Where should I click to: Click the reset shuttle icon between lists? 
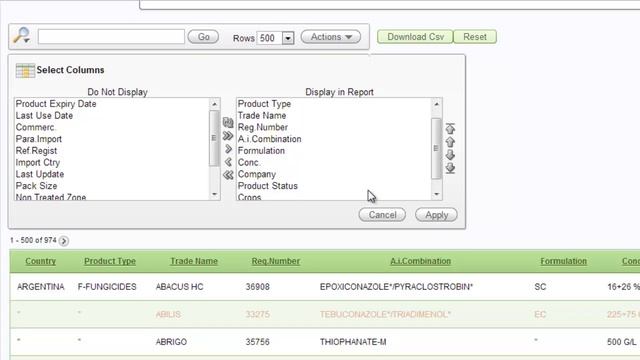pyautogui.click(x=228, y=122)
